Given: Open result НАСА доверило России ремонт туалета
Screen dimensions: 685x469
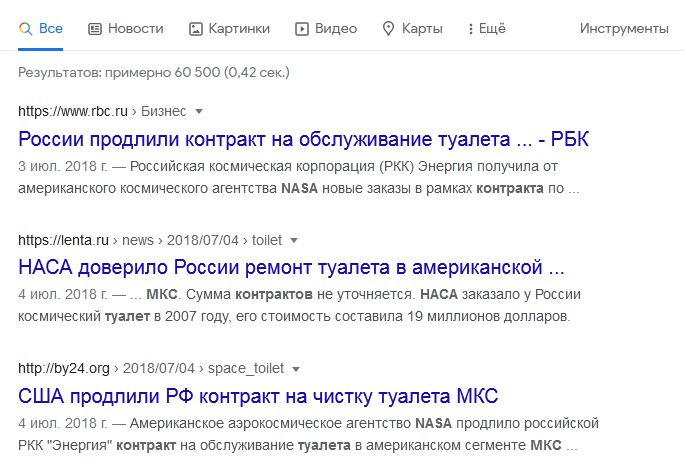Looking at the screenshot, I should pyautogui.click(x=291, y=267).
